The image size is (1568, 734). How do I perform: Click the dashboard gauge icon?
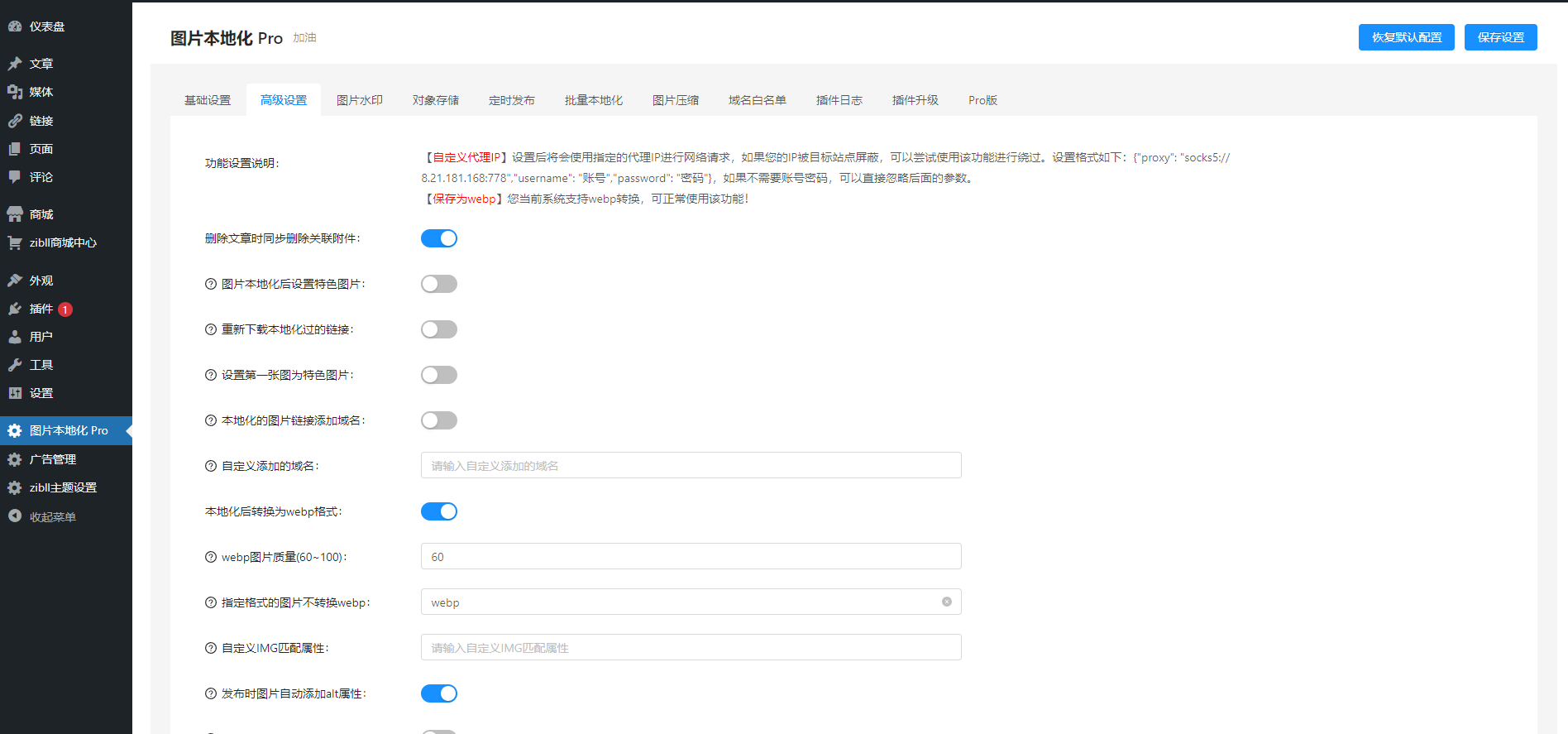(15, 26)
